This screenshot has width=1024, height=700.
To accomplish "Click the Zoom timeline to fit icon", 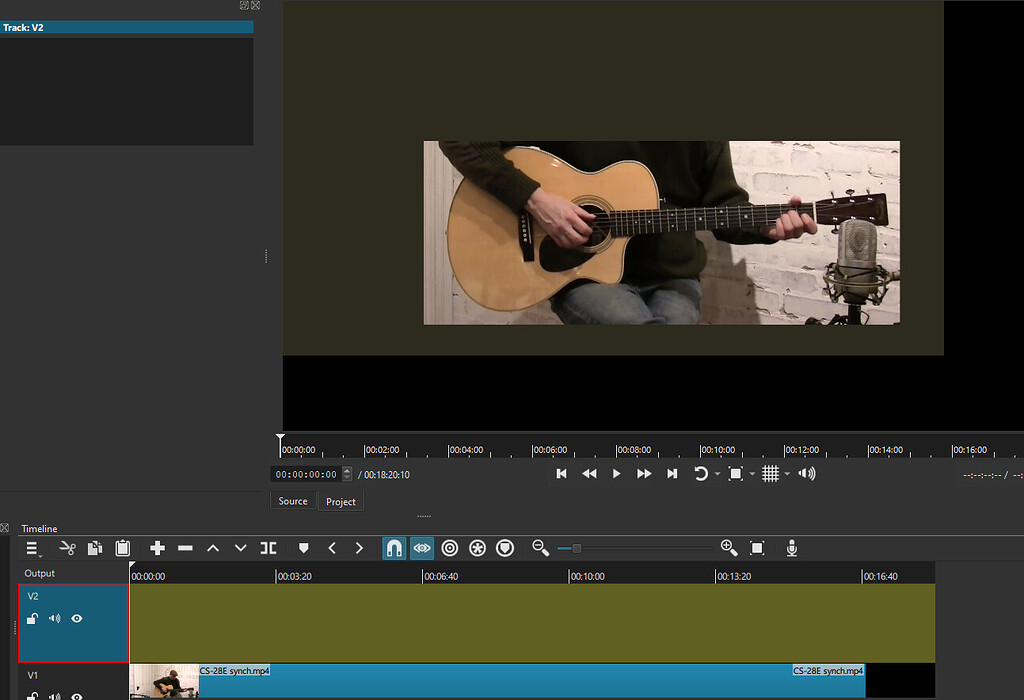I will pyautogui.click(x=757, y=548).
